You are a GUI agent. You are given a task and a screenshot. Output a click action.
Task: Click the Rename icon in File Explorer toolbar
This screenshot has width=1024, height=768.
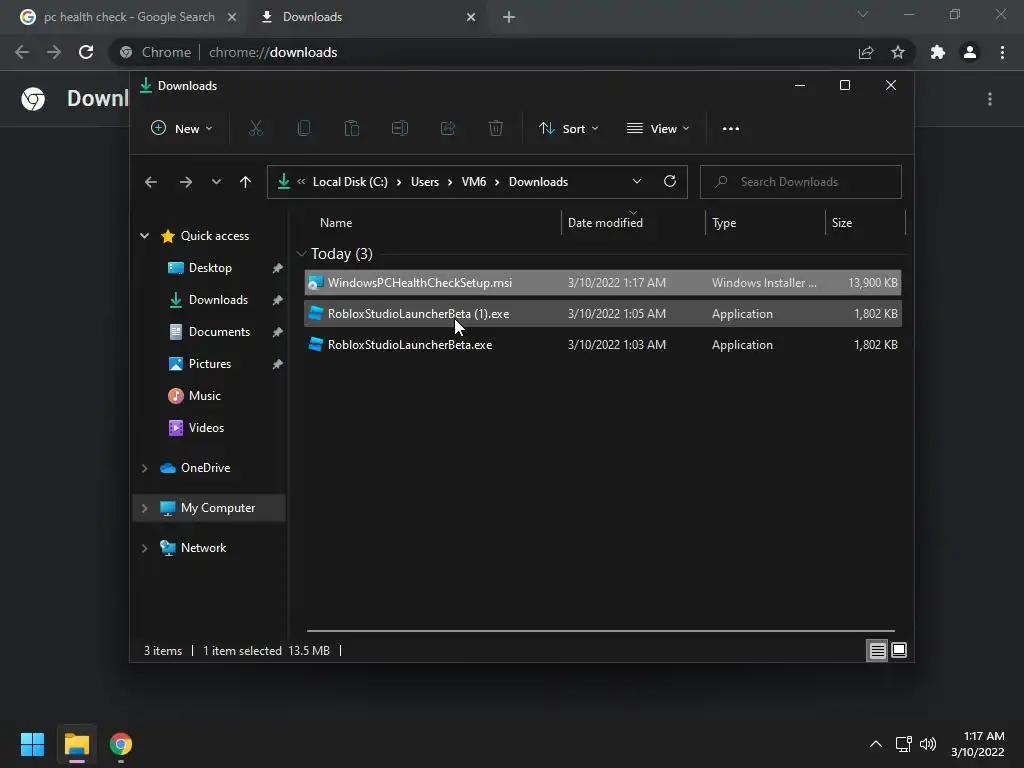(400, 128)
